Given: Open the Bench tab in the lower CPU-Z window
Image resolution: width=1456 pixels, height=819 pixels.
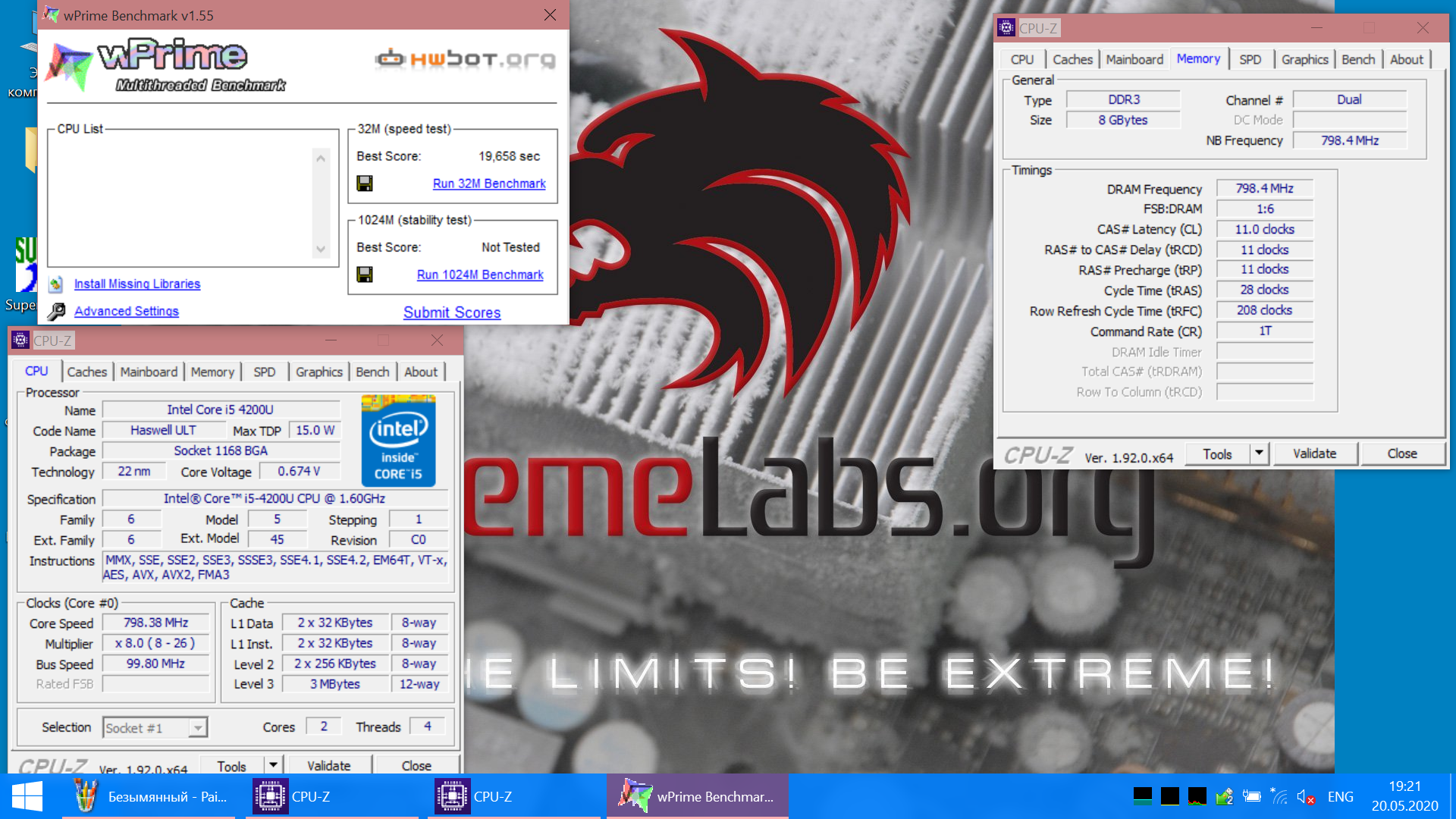Looking at the screenshot, I should (372, 372).
